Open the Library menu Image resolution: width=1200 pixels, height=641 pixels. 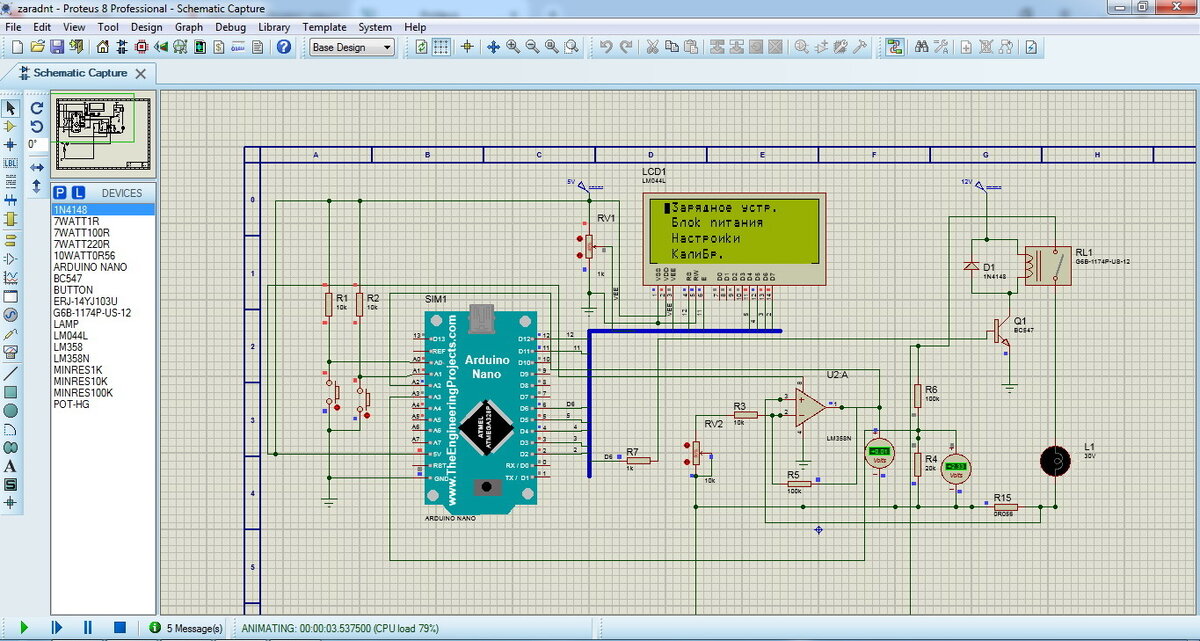click(274, 27)
